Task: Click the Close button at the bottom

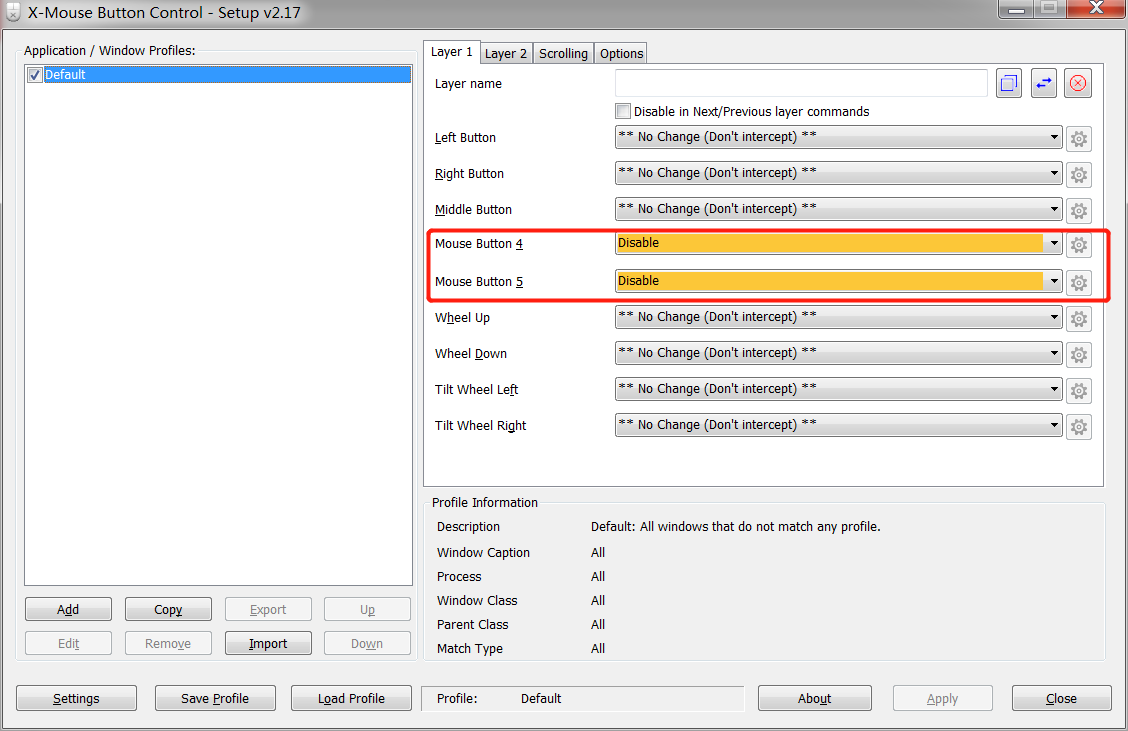Action: [x=1061, y=699]
